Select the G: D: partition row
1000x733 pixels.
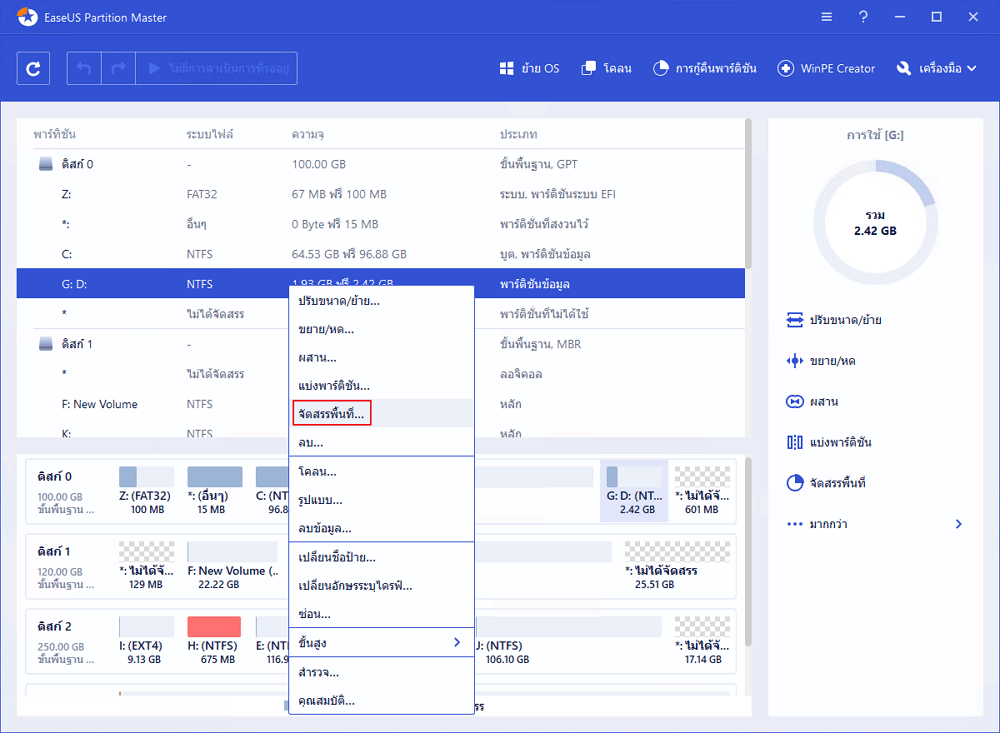[381, 283]
